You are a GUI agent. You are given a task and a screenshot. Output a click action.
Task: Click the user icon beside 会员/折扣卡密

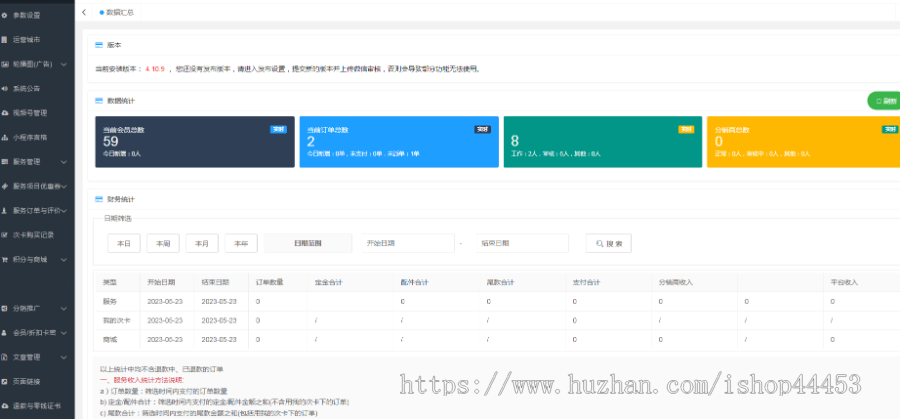(x=5, y=333)
